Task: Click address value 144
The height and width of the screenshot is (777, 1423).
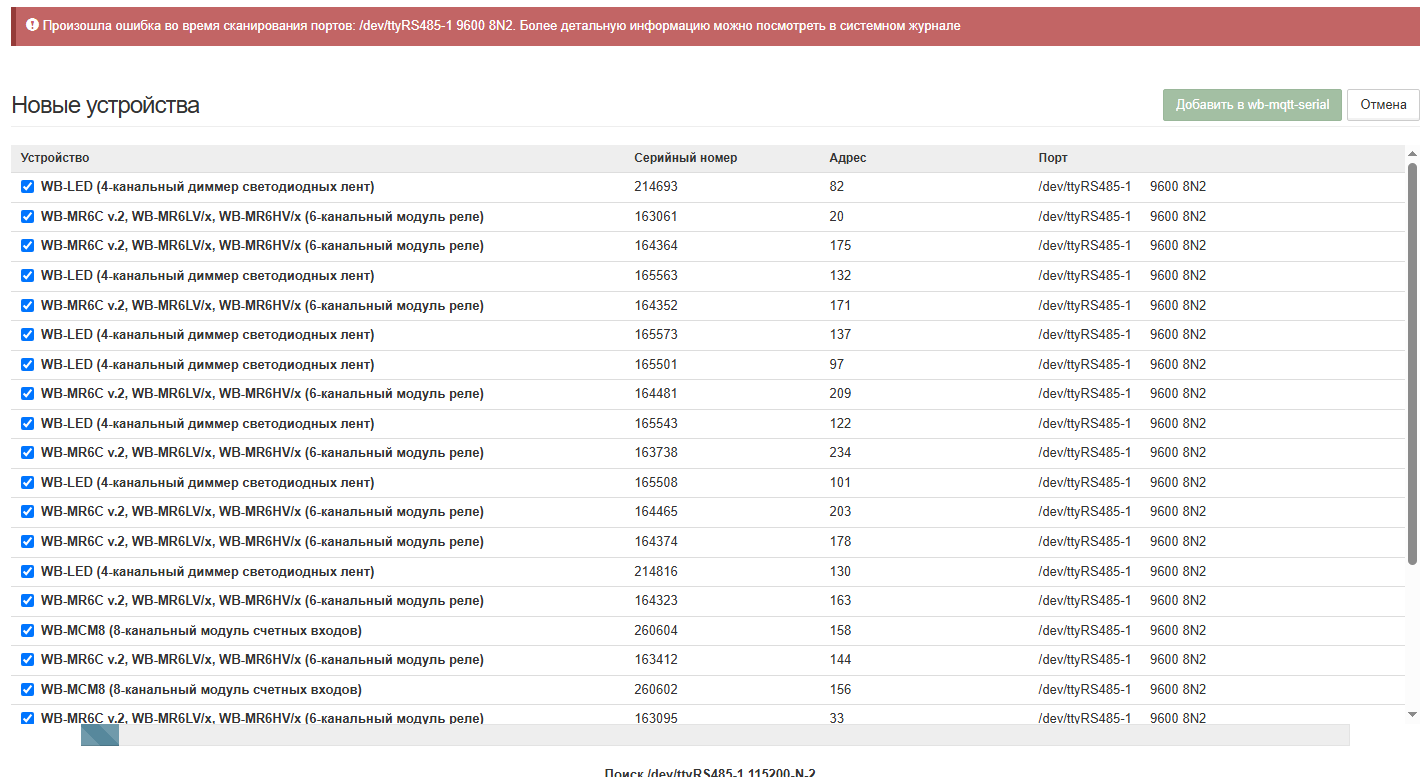Action: (x=840, y=659)
